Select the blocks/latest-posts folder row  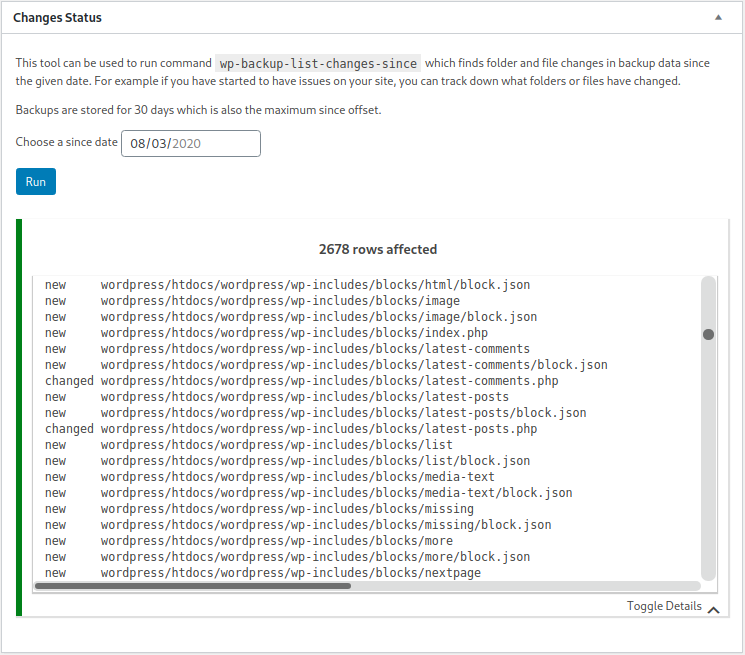pyautogui.click(x=277, y=397)
